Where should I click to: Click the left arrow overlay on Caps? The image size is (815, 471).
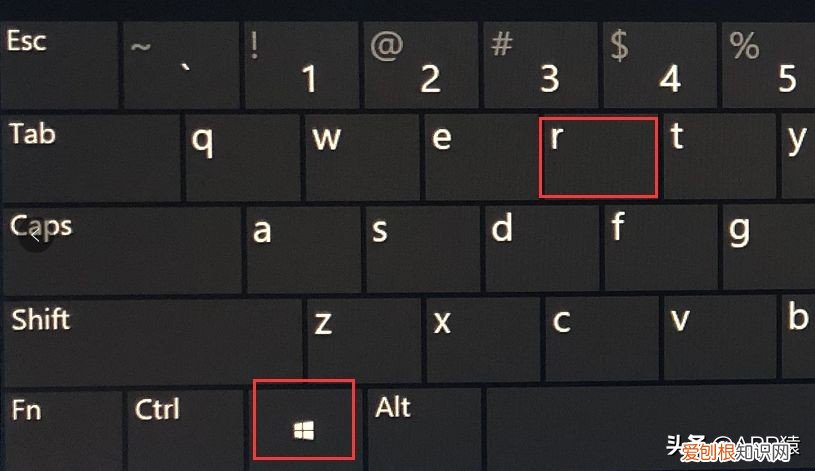click(x=36, y=238)
